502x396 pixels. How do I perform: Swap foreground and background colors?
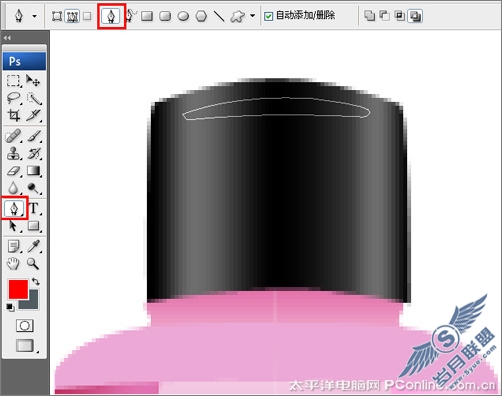(36, 282)
